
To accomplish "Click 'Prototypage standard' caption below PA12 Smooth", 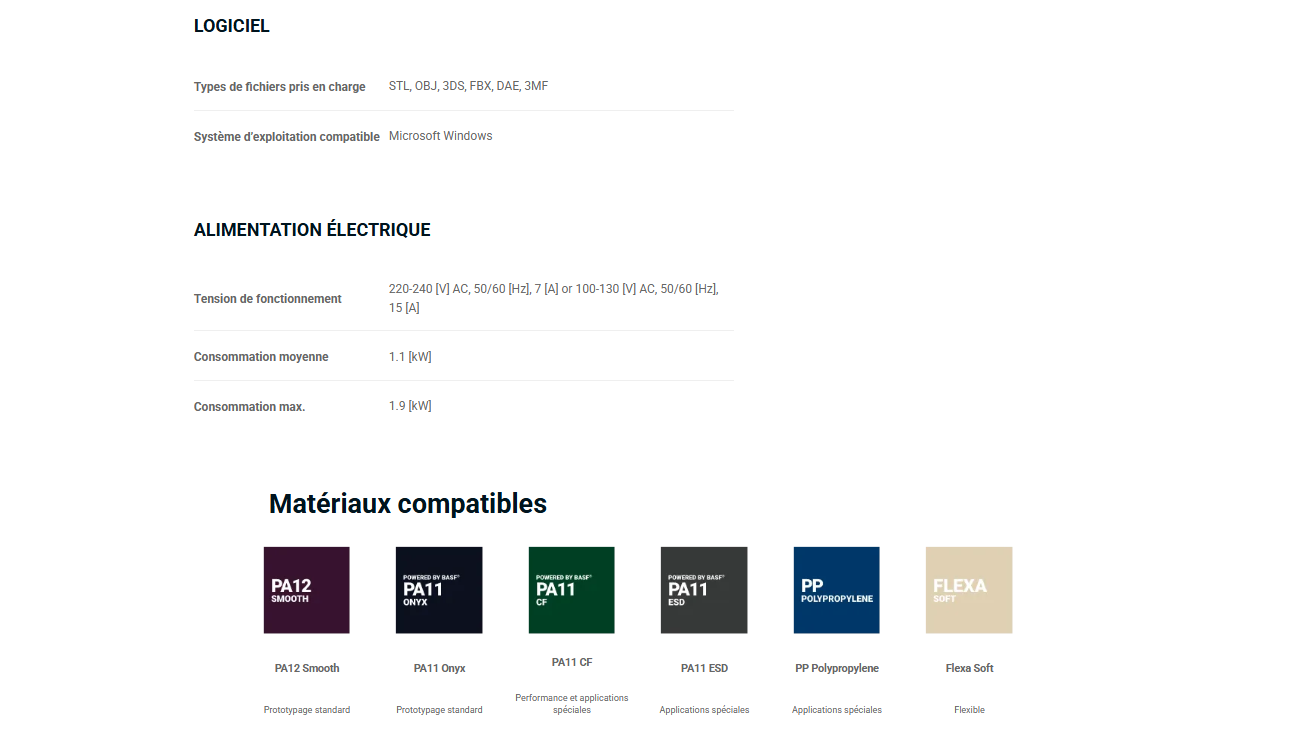I will tap(307, 710).
